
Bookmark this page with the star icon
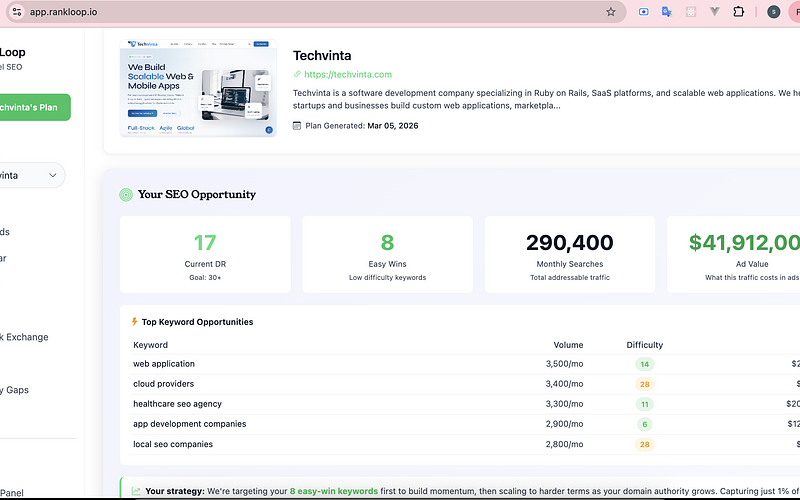tap(611, 12)
